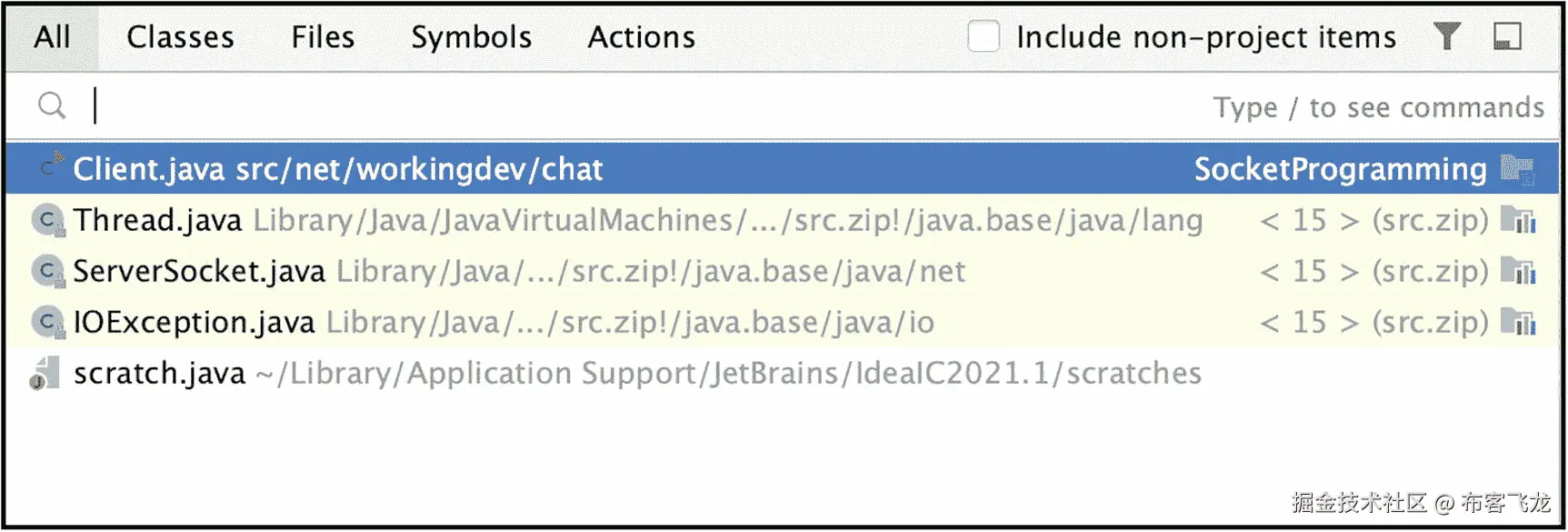Click the search magnifier icon
This screenshot has height=532, width=1568.
[x=52, y=106]
